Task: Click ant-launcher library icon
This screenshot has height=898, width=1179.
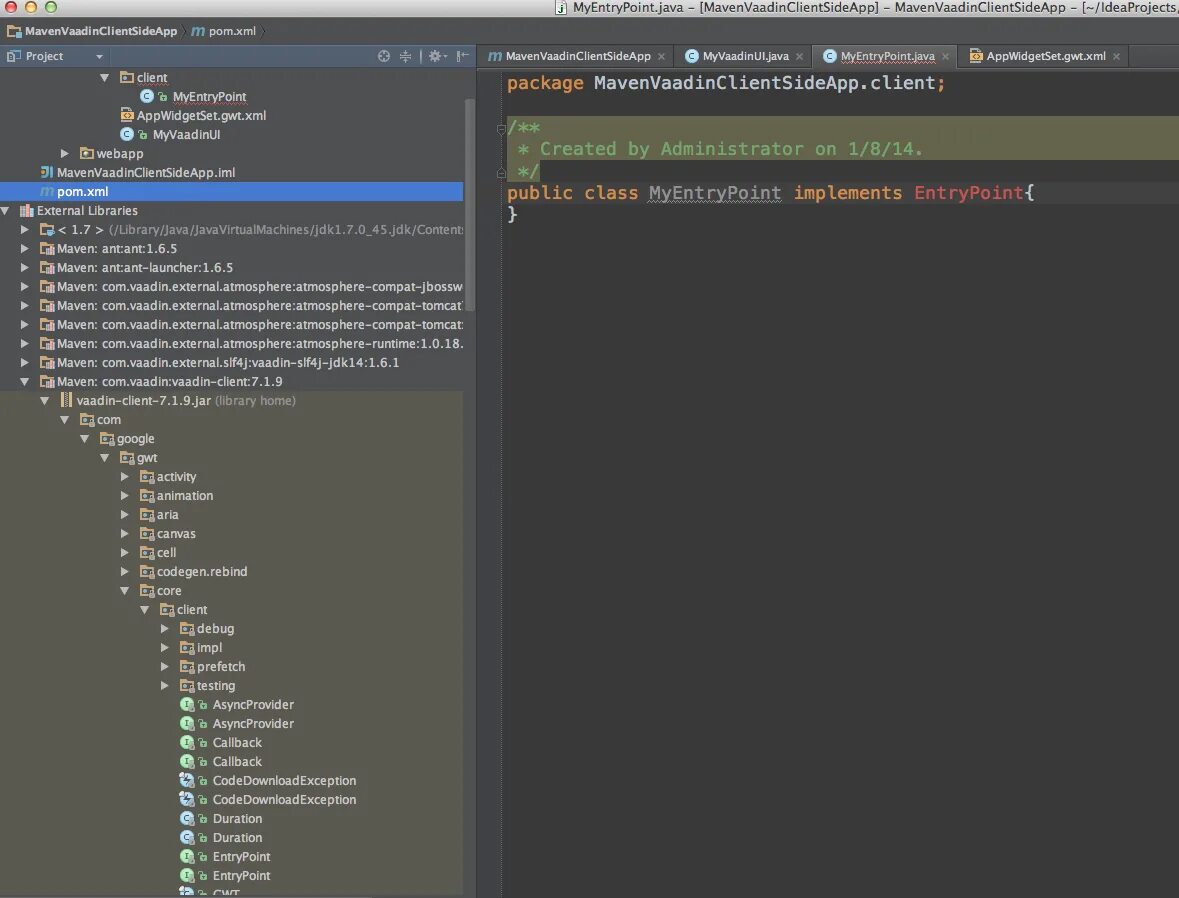Action: [47, 268]
